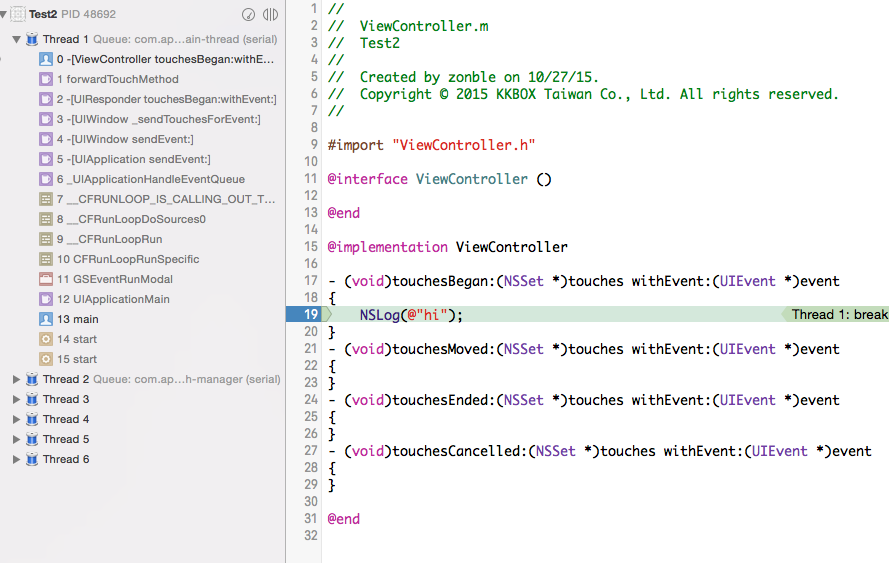Click the user-code icon of frame 0 touchesBegan
Image resolution: width=889 pixels, height=563 pixels.
pos(46,59)
